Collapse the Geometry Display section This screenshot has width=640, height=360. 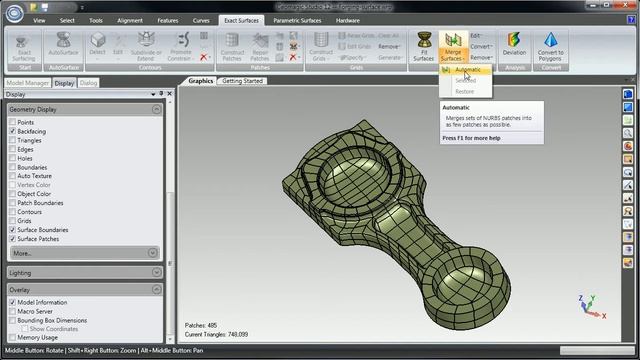point(156,109)
